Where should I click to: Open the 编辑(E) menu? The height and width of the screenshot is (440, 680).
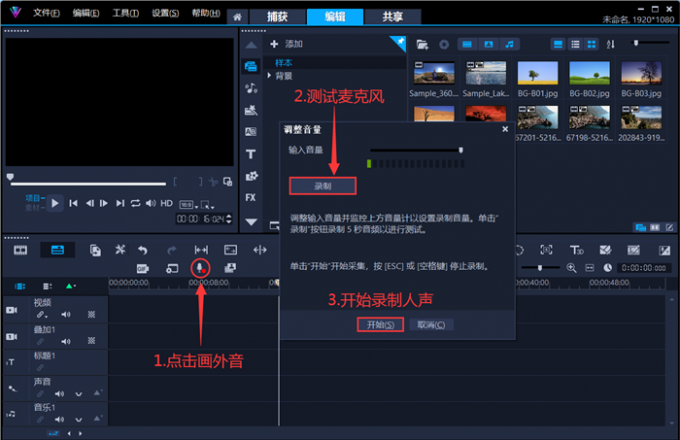point(86,13)
